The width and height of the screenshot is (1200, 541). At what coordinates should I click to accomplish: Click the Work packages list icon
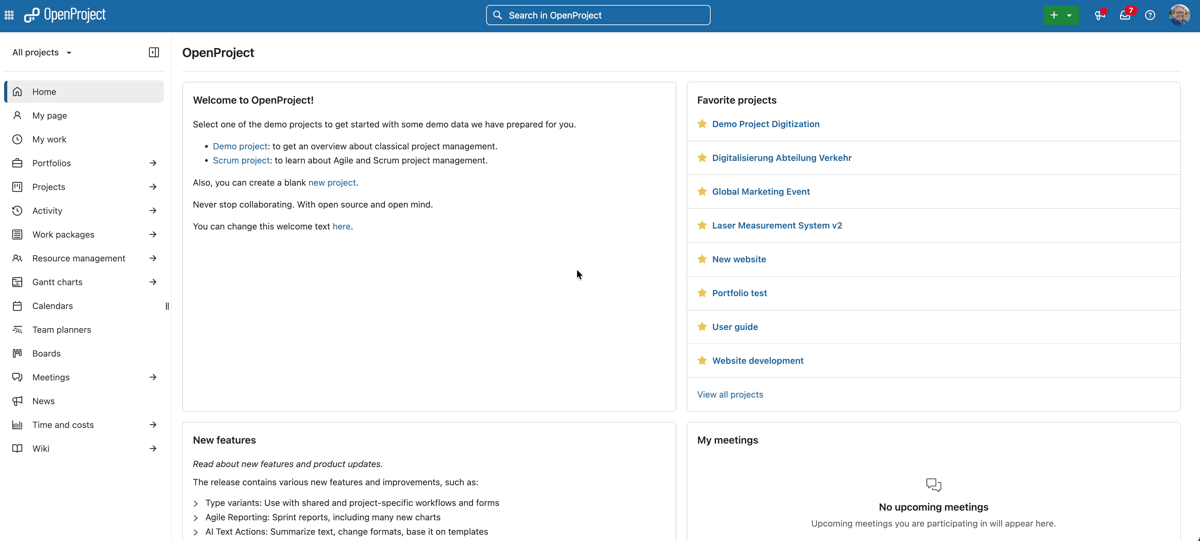click(x=17, y=235)
